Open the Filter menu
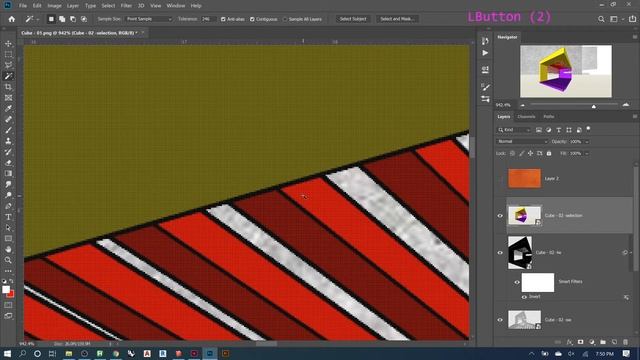The image size is (640, 360). coord(126,6)
